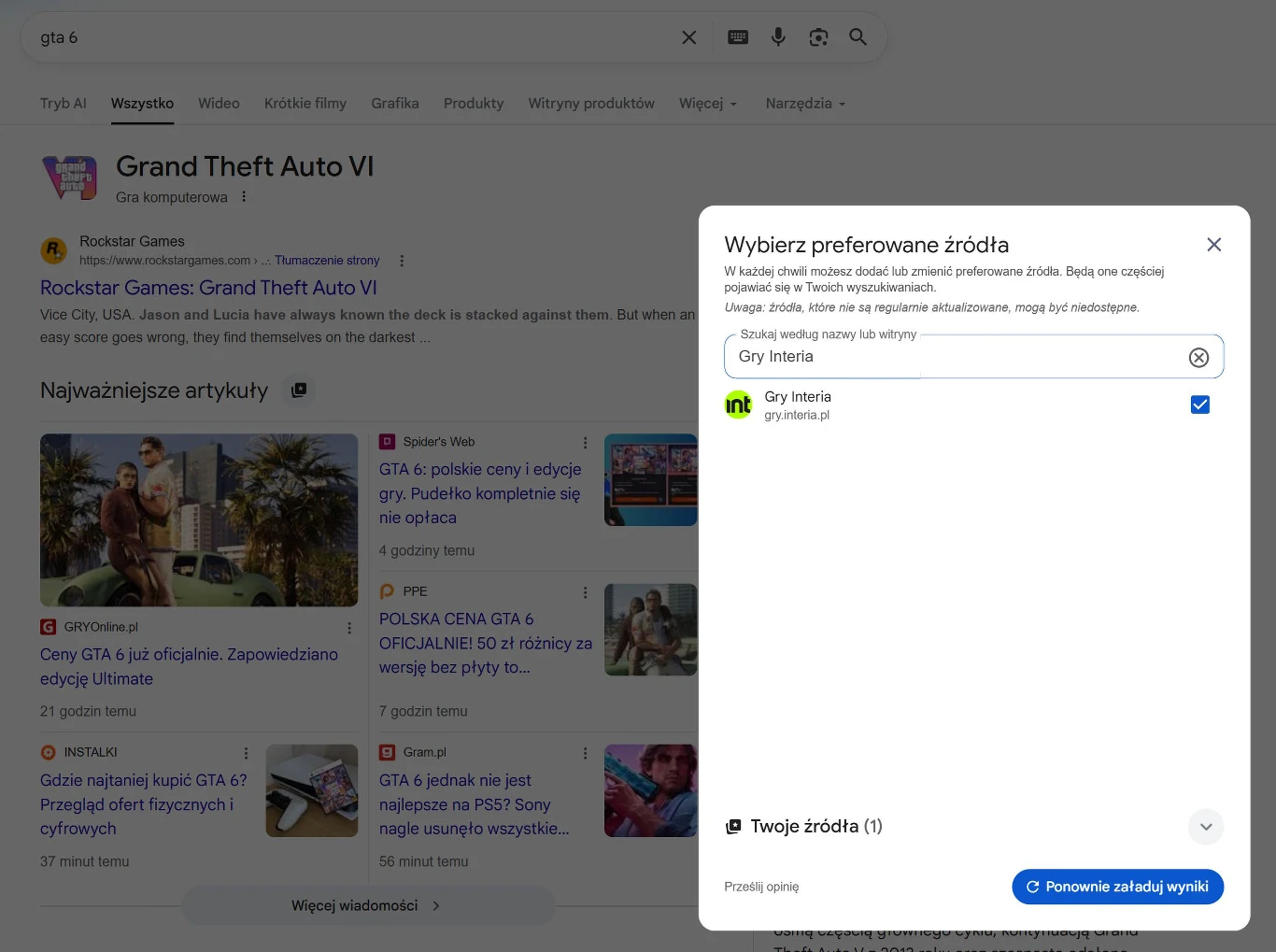
Task: Open GTA 6: polskie ceny i edycje article
Action: 480,493
